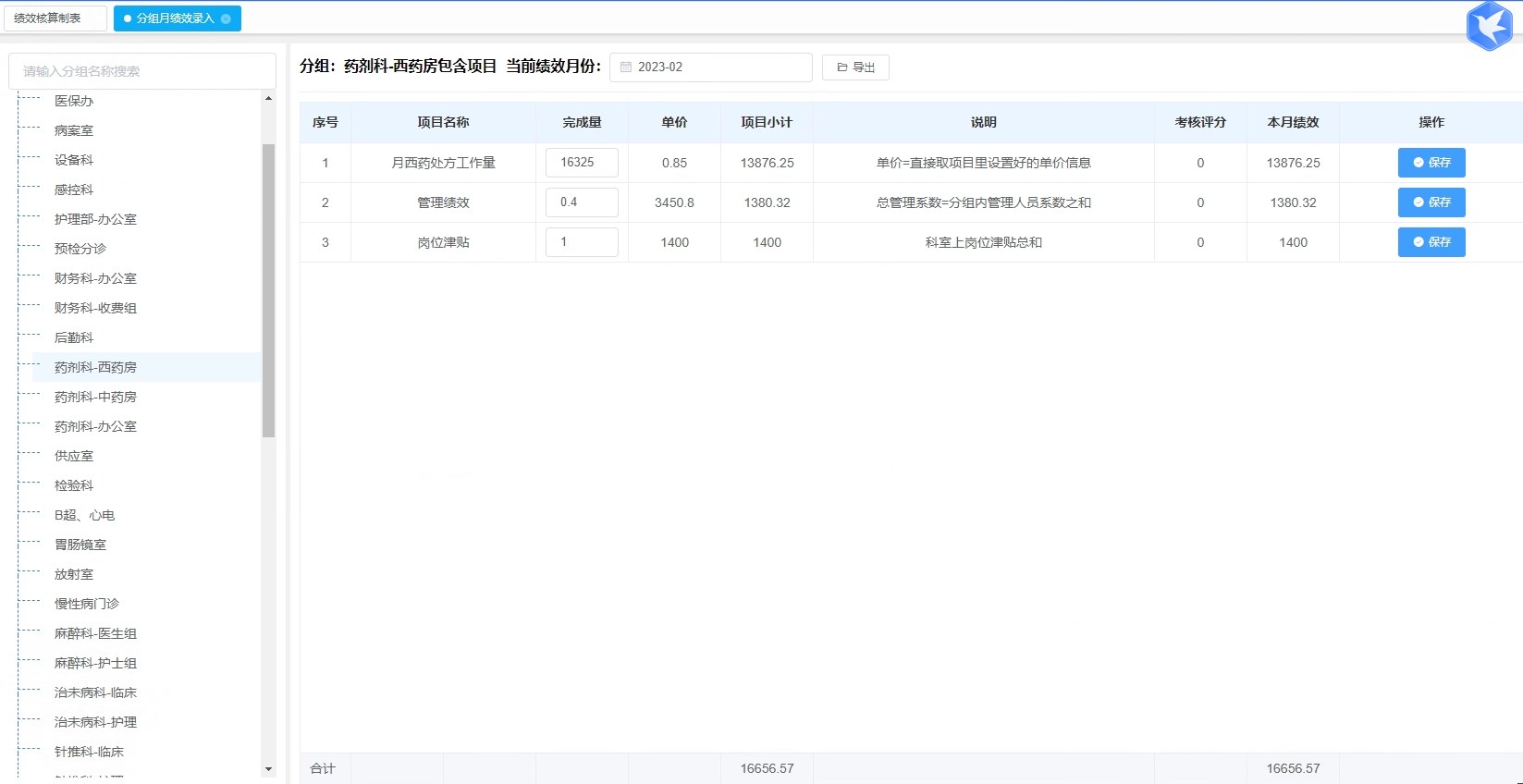Select 胃肠镜室 in the group tree
1523x784 pixels.
[x=80, y=545]
